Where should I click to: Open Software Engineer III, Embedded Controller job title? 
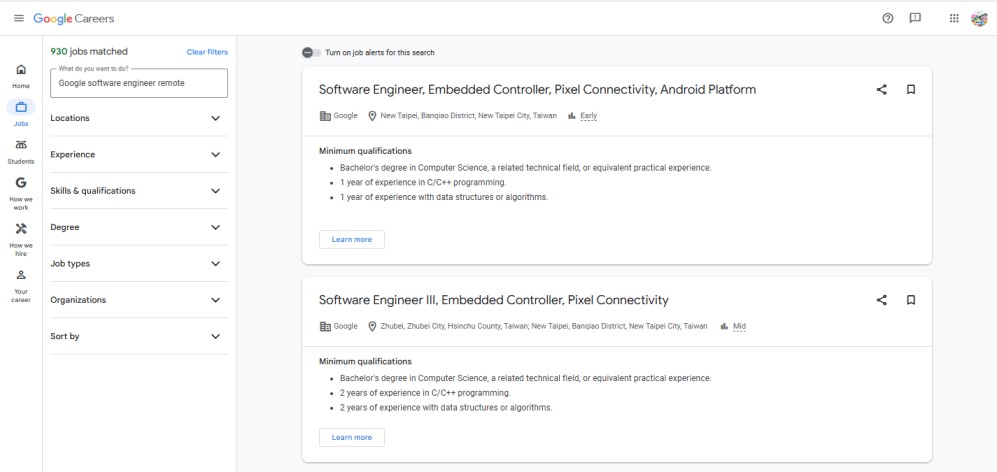(x=493, y=300)
